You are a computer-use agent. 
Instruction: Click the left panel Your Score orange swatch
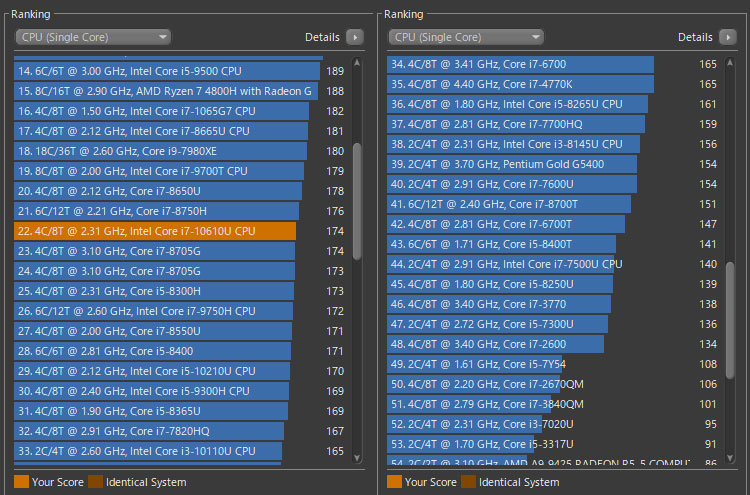coord(22,482)
